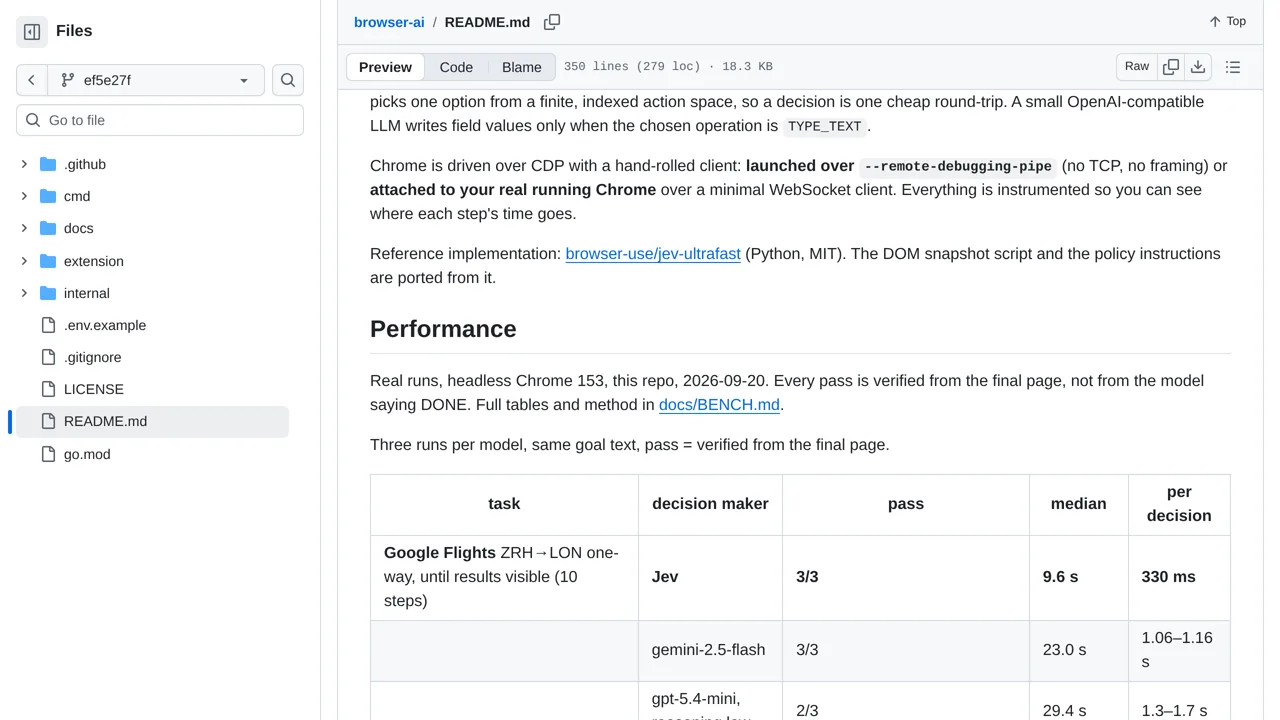Open the internal folder

87,293
